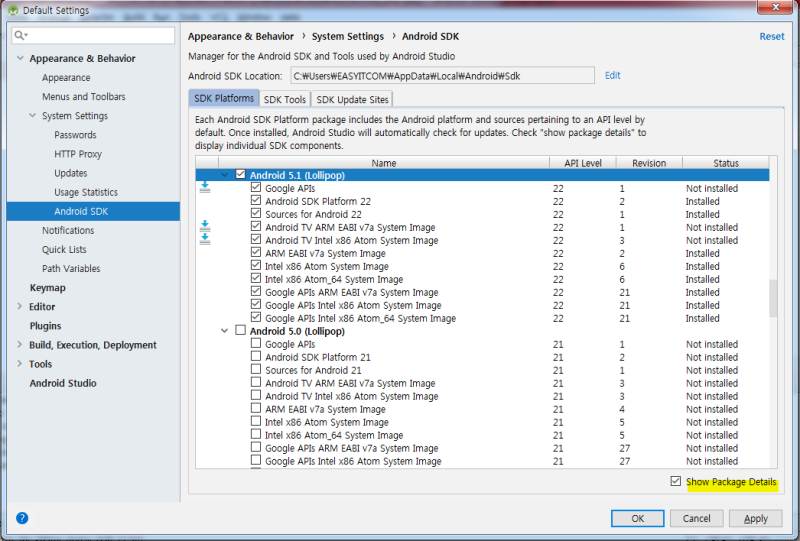The width and height of the screenshot is (800, 541).
Task: Click download icon beside Android TV Intel x86 22
Action: tap(205, 239)
